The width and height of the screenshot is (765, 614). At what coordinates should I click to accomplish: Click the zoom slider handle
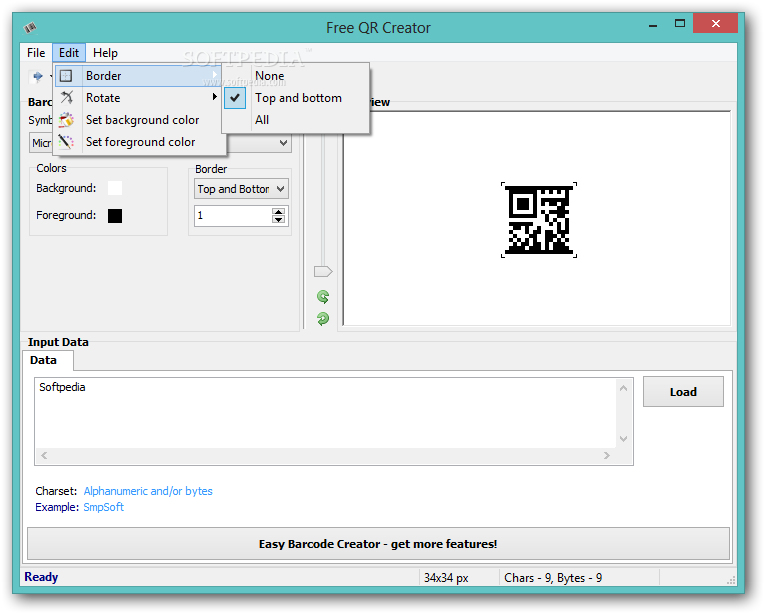(x=323, y=271)
